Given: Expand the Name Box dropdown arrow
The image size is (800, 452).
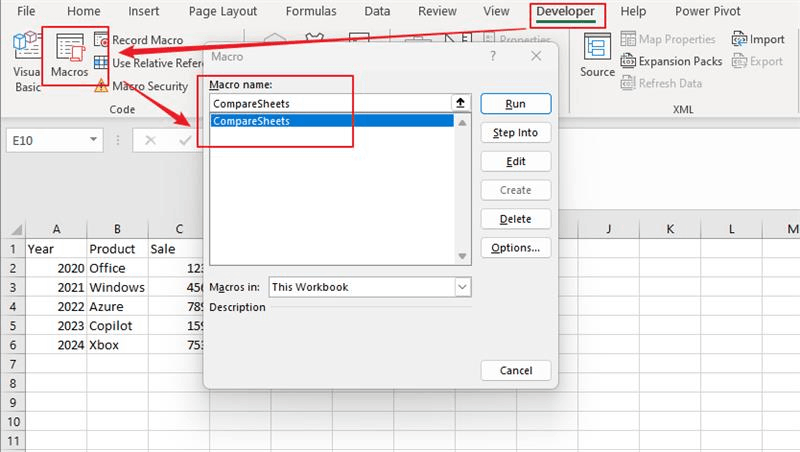Looking at the screenshot, I should [93, 139].
